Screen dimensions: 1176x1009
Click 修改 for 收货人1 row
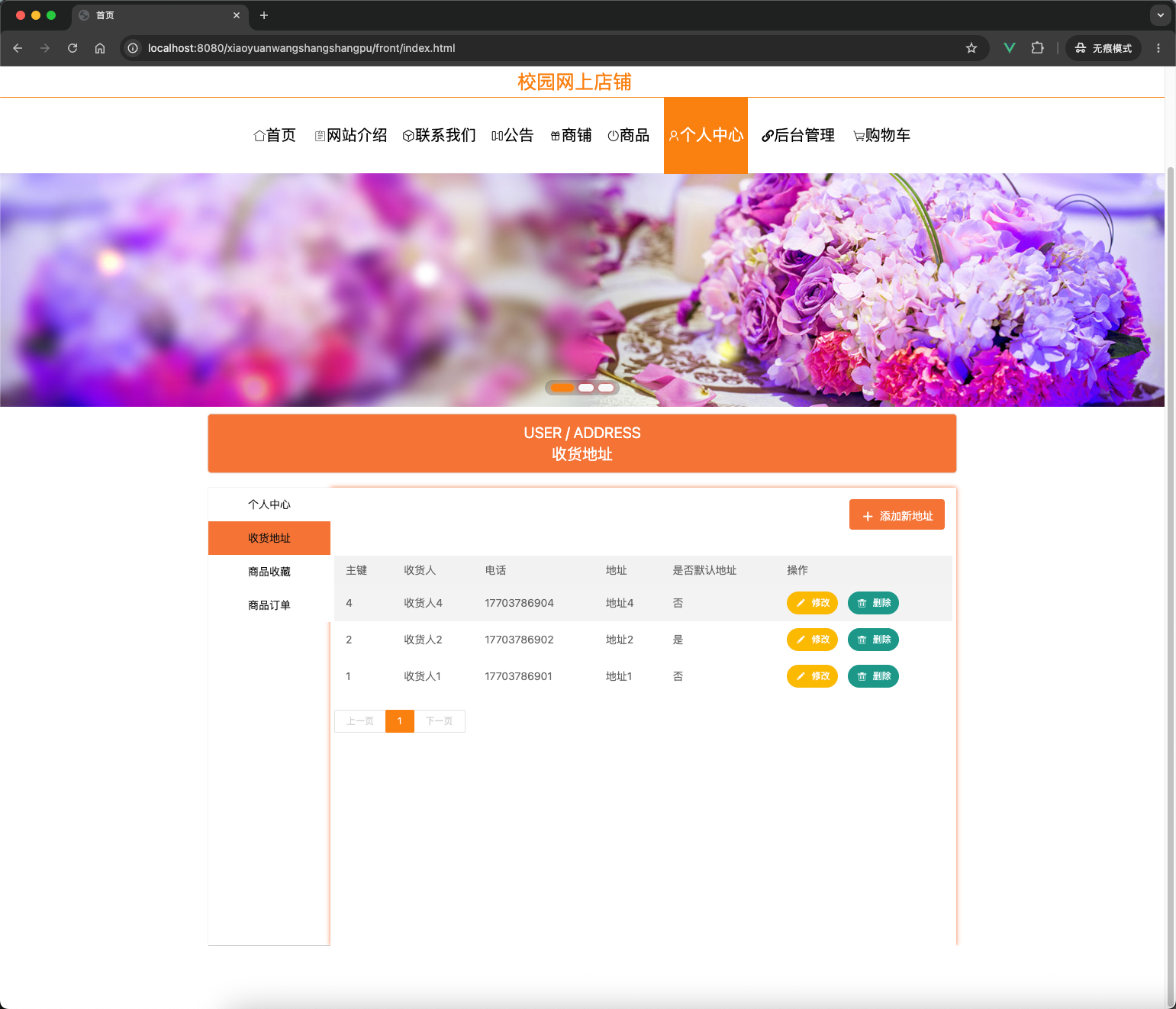pos(812,676)
